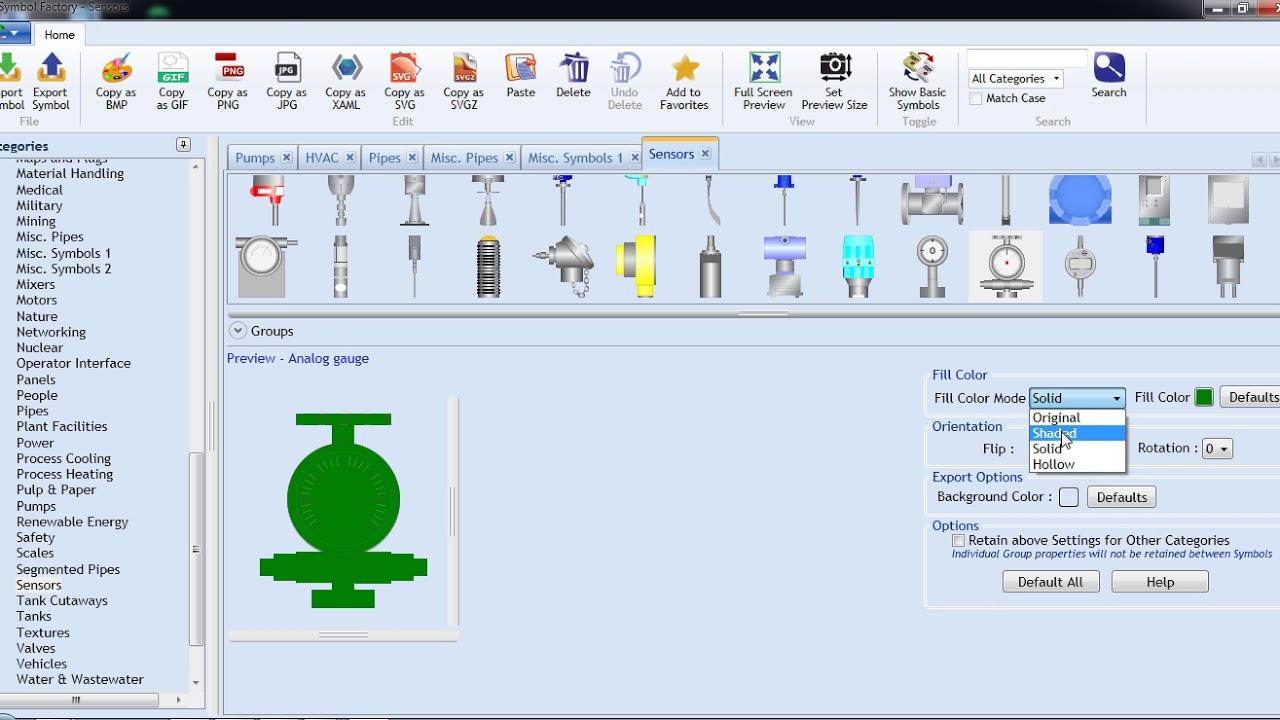Click Export Symbol in the File group

pyautogui.click(x=51, y=82)
